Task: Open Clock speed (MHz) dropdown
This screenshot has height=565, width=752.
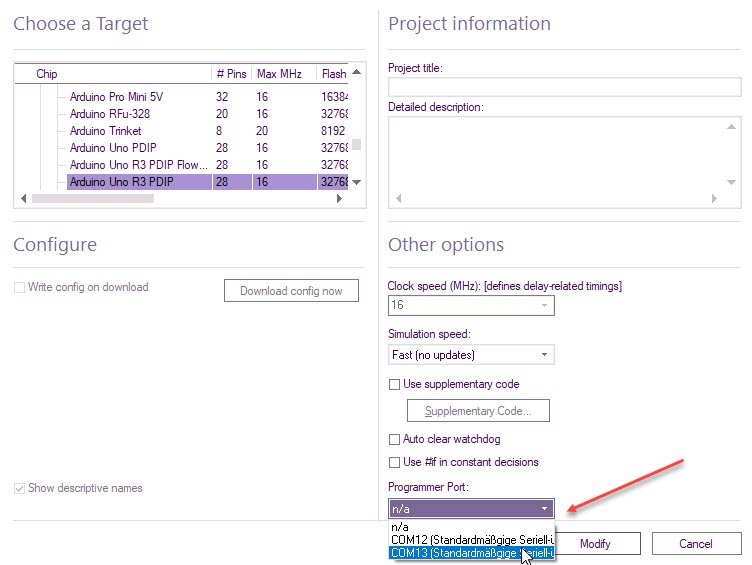Action: click(471, 306)
